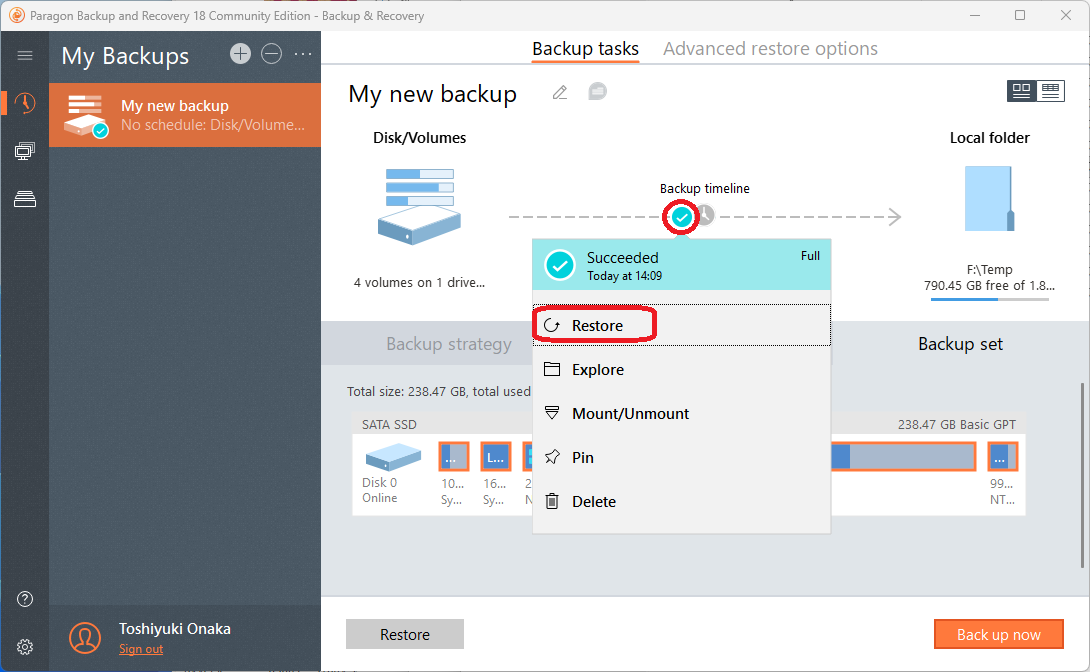Open the disks and volumes sidebar icon
This screenshot has width=1090, height=672.
(x=24, y=199)
